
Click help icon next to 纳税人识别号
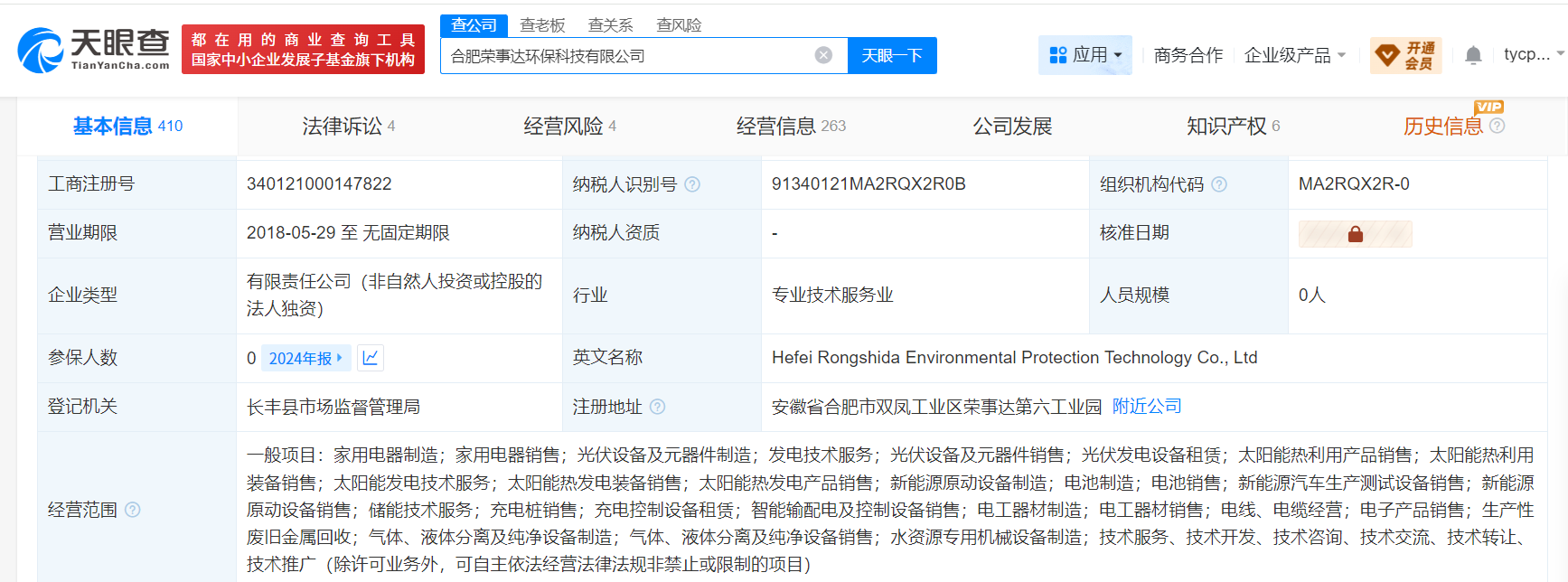(692, 184)
